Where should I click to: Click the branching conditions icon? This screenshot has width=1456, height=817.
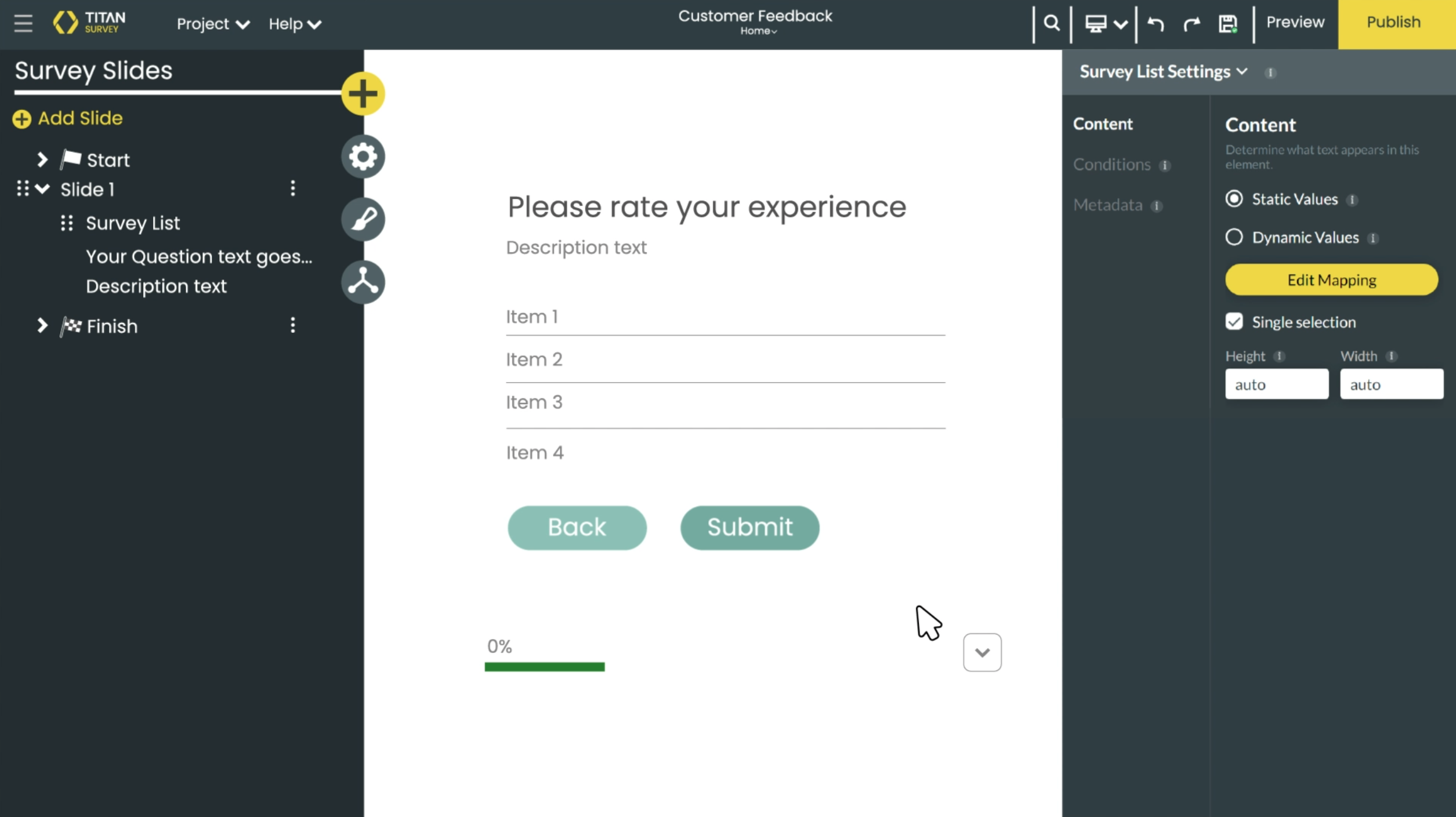(363, 282)
